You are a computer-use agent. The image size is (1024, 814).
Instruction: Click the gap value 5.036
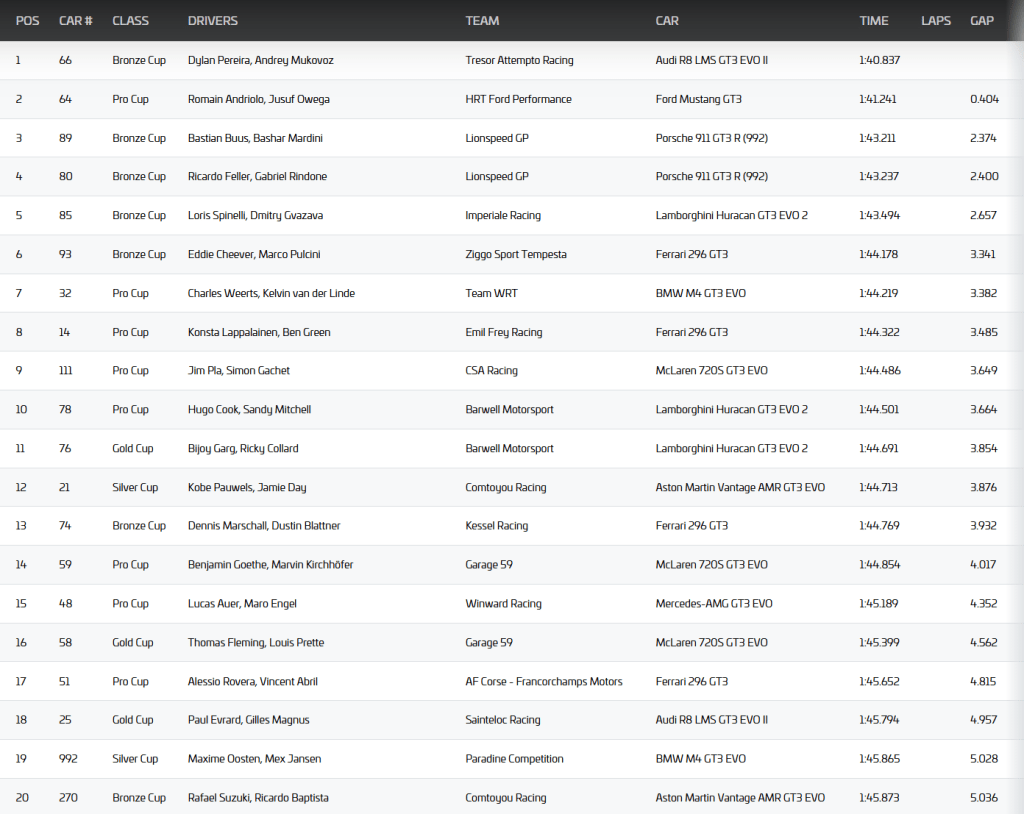984,798
